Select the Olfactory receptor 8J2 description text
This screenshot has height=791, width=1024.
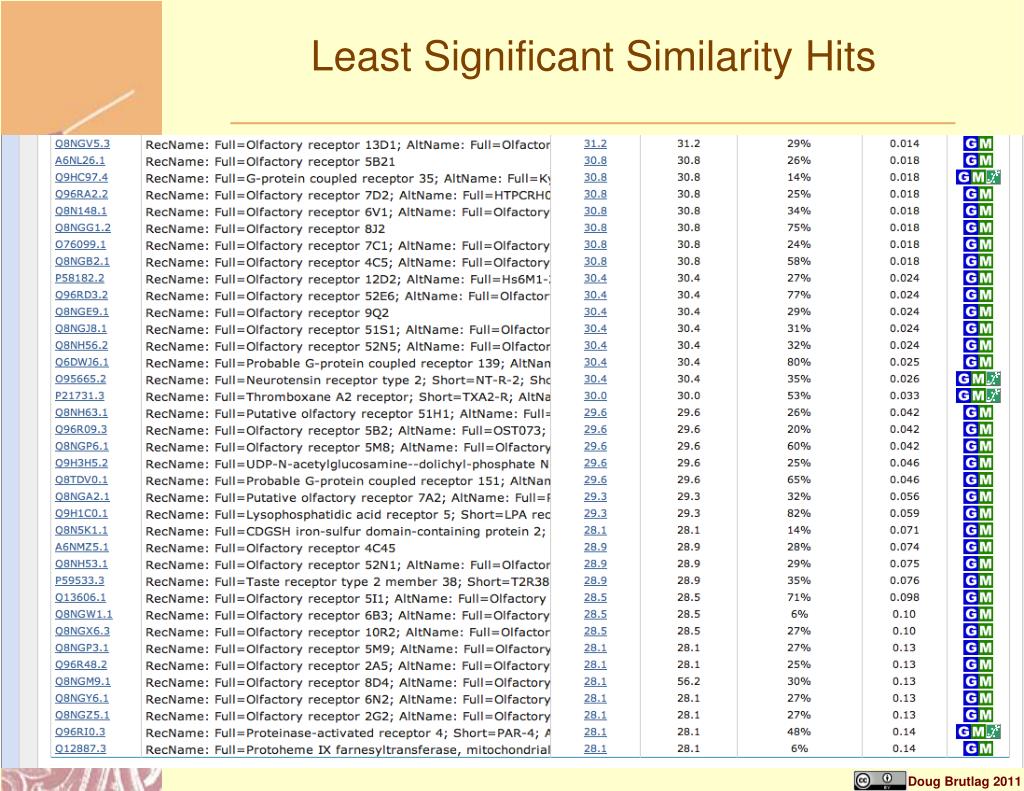[265, 229]
